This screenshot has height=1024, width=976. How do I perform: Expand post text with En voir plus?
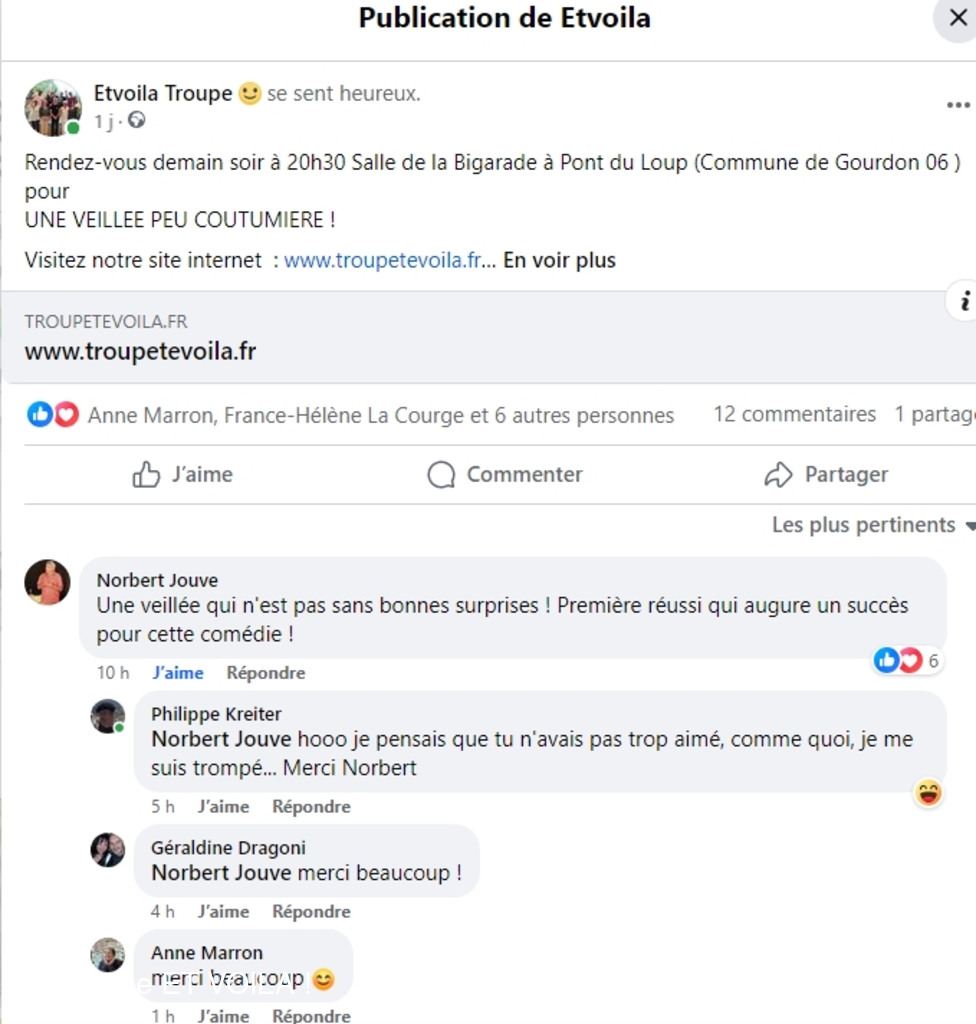(x=559, y=260)
